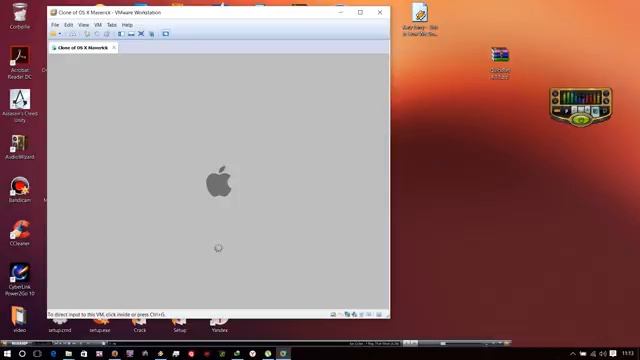Open the AudioWizard desktop shortcut
640x360 pixels.
pos(20,147)
